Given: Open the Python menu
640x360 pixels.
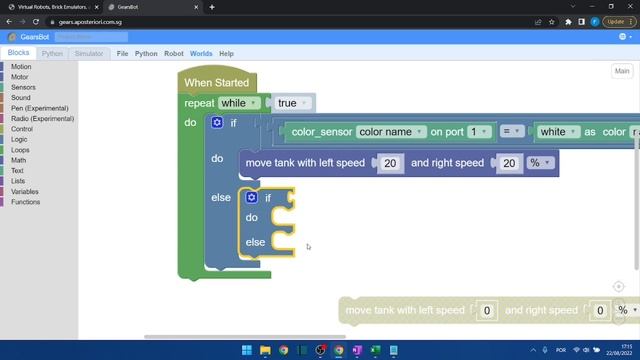Looking at the screenshot, I should pos(146,53).
